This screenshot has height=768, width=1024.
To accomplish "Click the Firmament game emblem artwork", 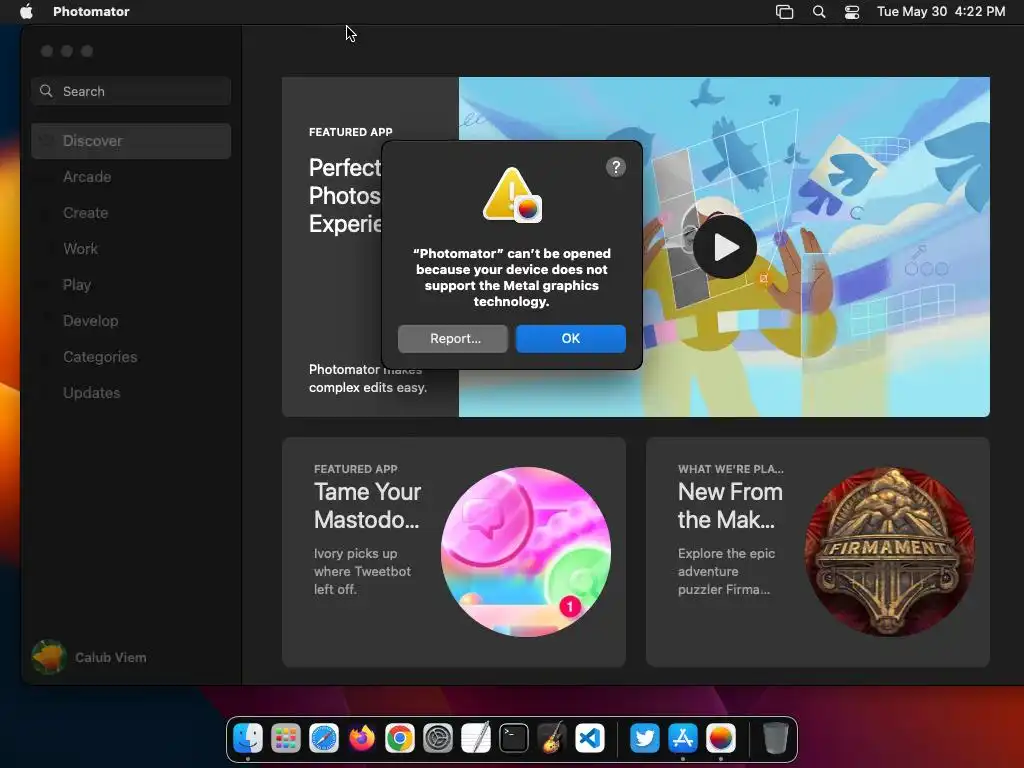I will [889, 552].
